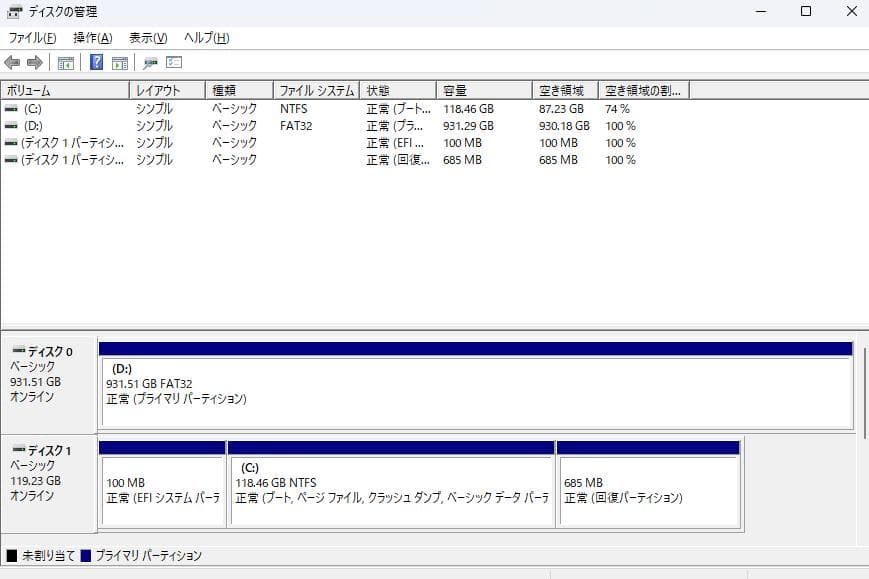Click the forward navigation arrow
Screen dimensions: 869x579
33,62
